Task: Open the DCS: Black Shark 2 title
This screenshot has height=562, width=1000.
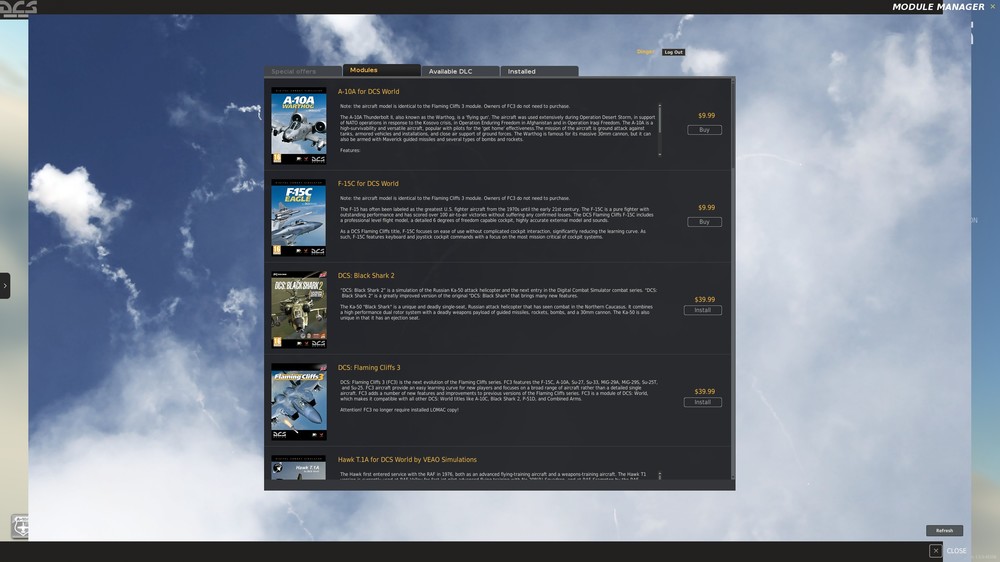Action: [x=366, y=276]
